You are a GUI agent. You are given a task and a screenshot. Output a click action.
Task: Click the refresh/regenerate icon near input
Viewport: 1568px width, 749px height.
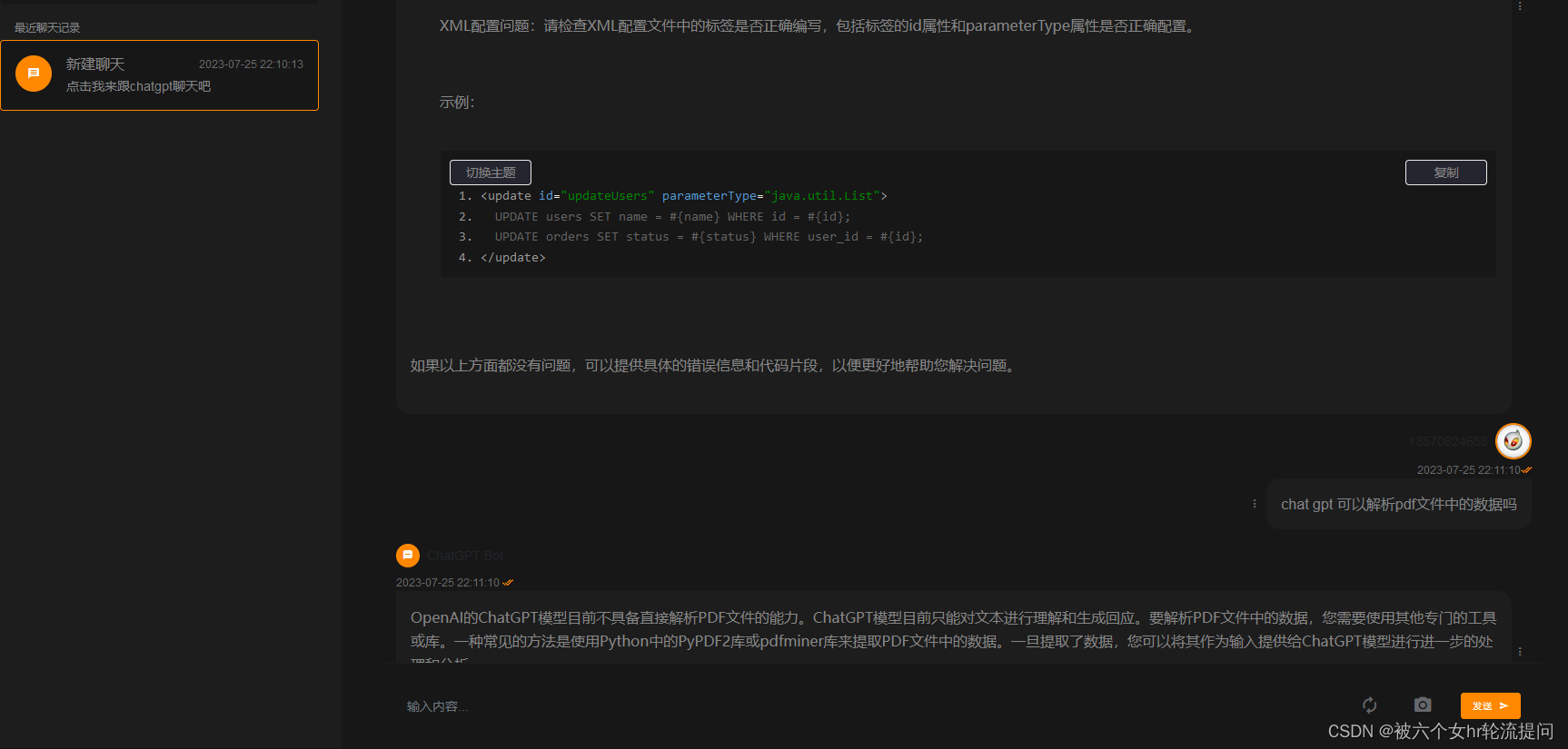[1370, 705]
